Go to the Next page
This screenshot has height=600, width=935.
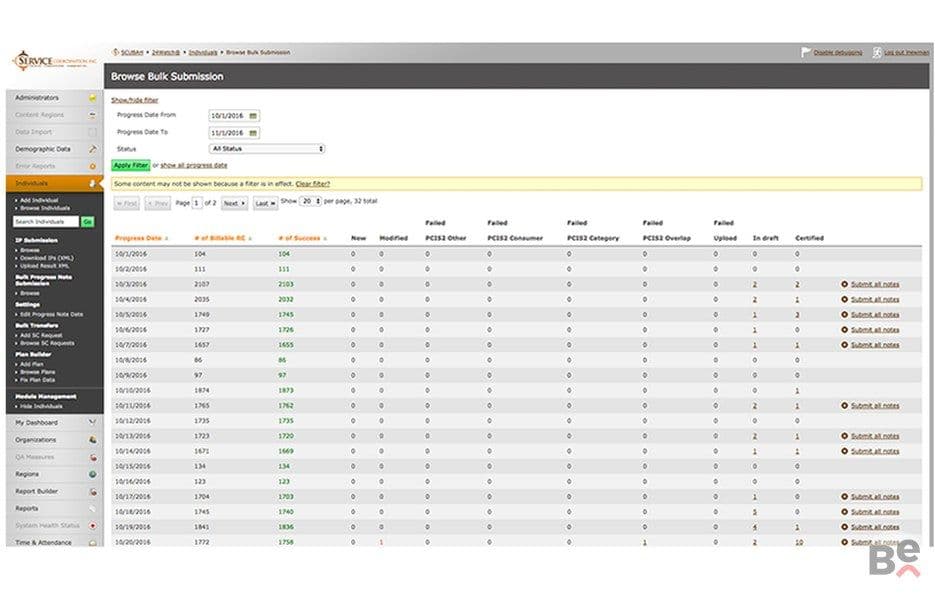coord(234,203)
